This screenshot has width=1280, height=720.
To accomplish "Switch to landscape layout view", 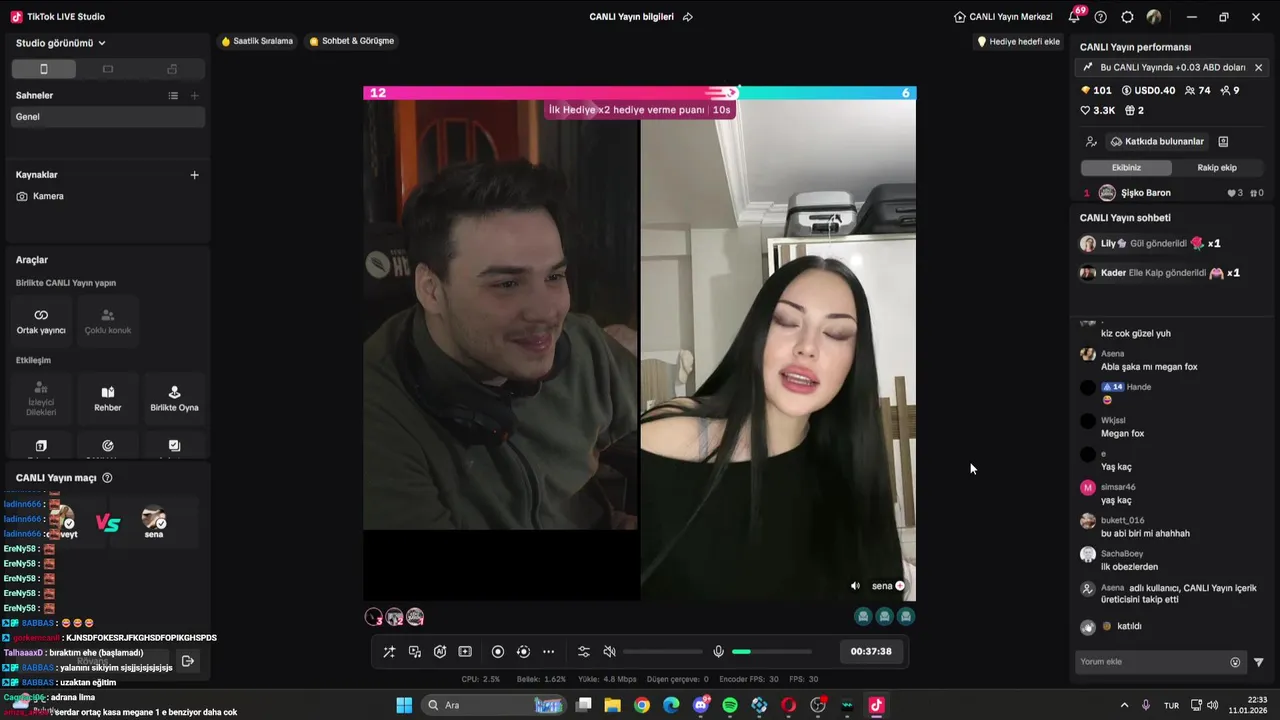I will 108,69.
